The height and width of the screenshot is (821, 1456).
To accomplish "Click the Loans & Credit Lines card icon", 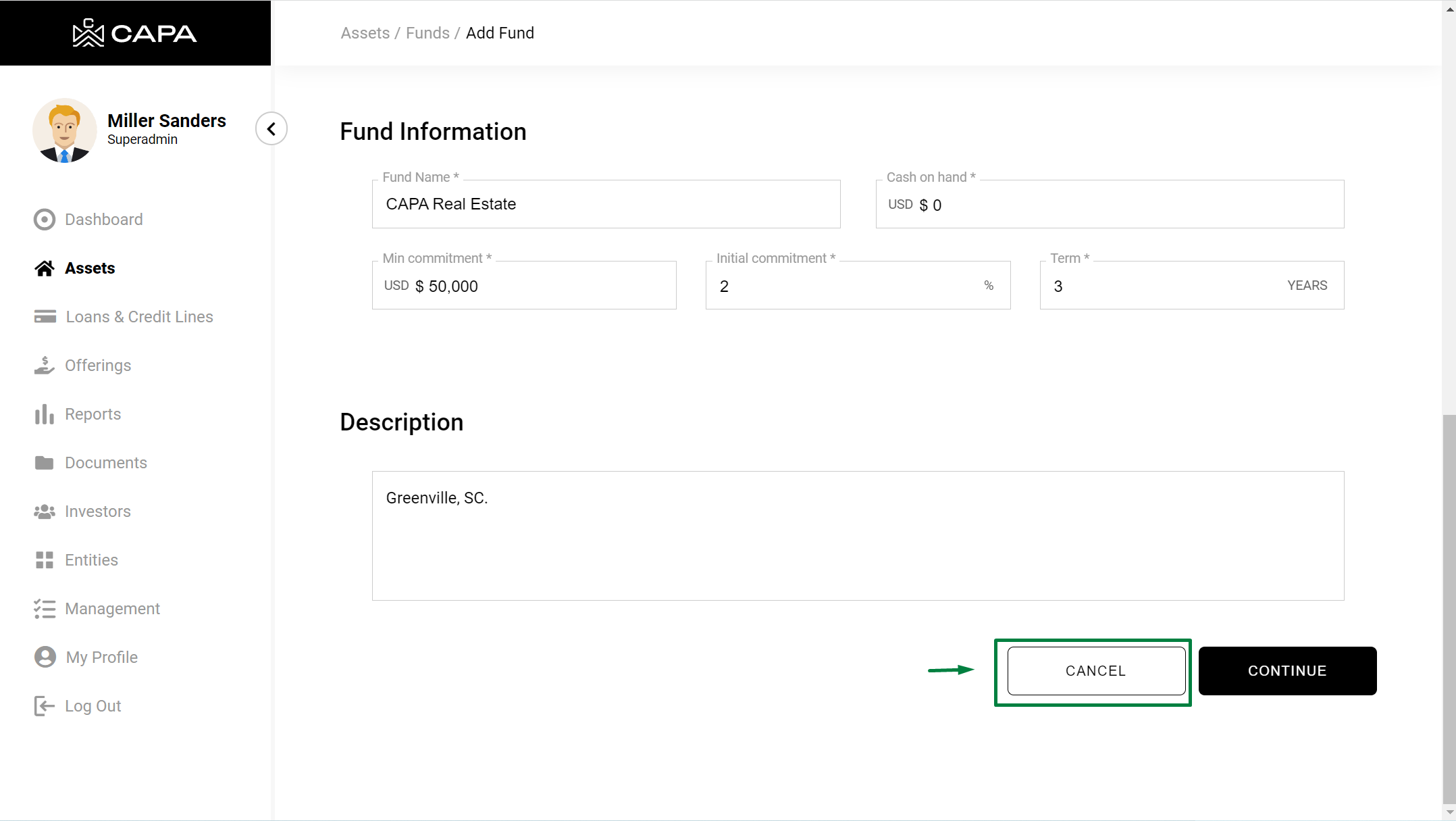I will pyautogui.click(x=45, y=317).
